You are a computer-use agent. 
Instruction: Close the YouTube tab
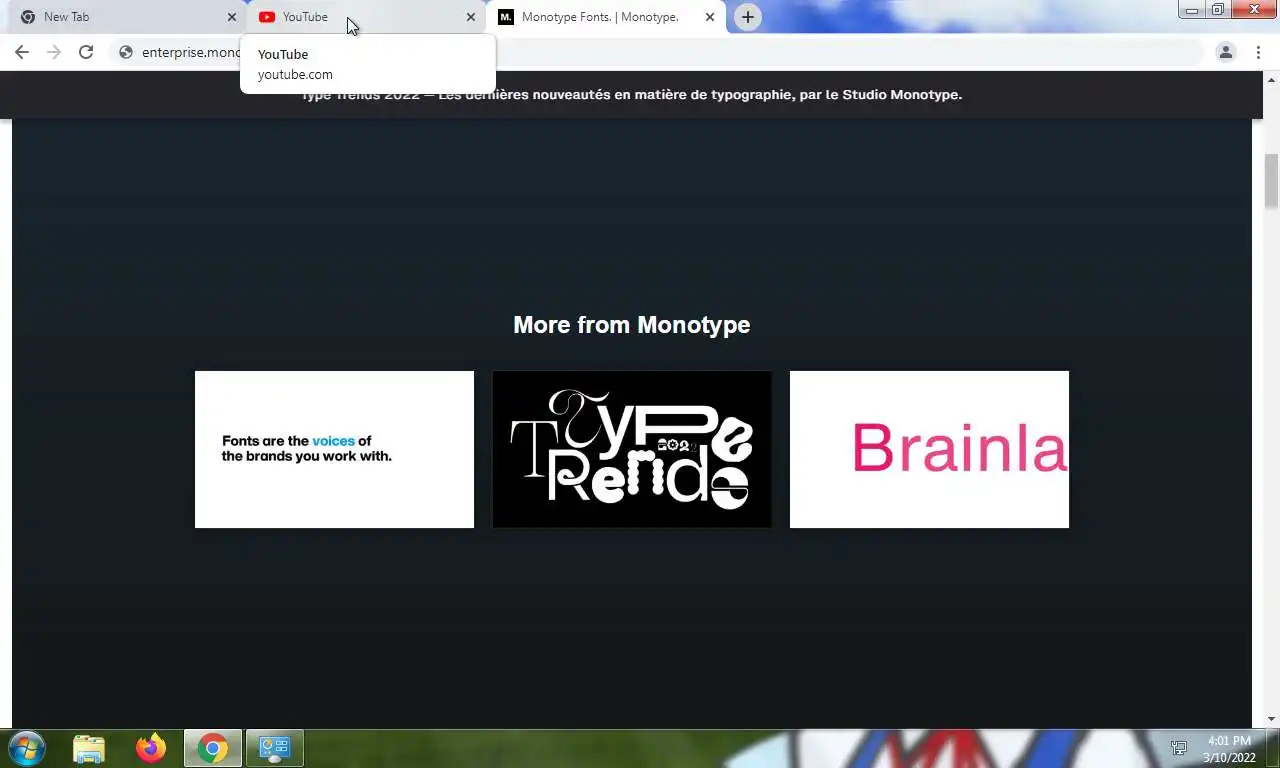(x=471, y=17)
